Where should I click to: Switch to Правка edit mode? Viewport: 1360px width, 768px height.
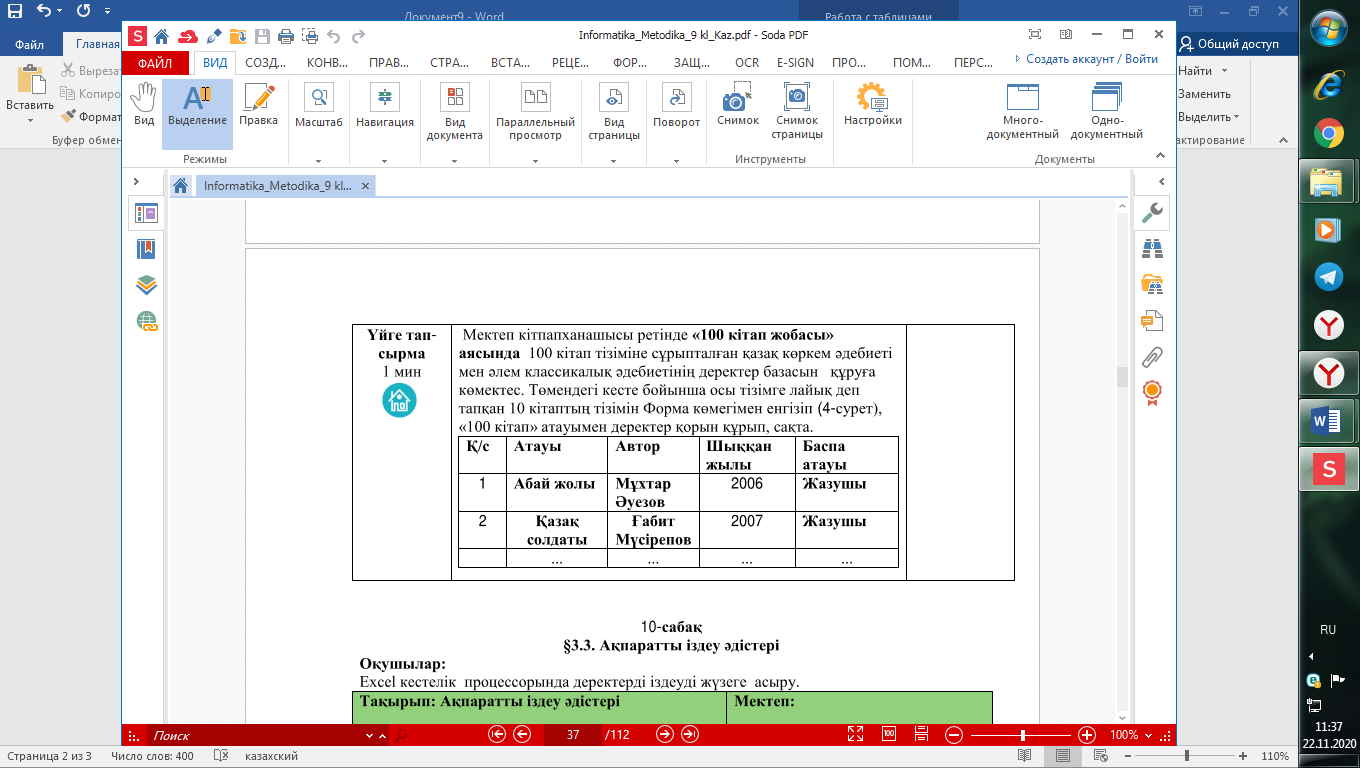pos(259,104)
